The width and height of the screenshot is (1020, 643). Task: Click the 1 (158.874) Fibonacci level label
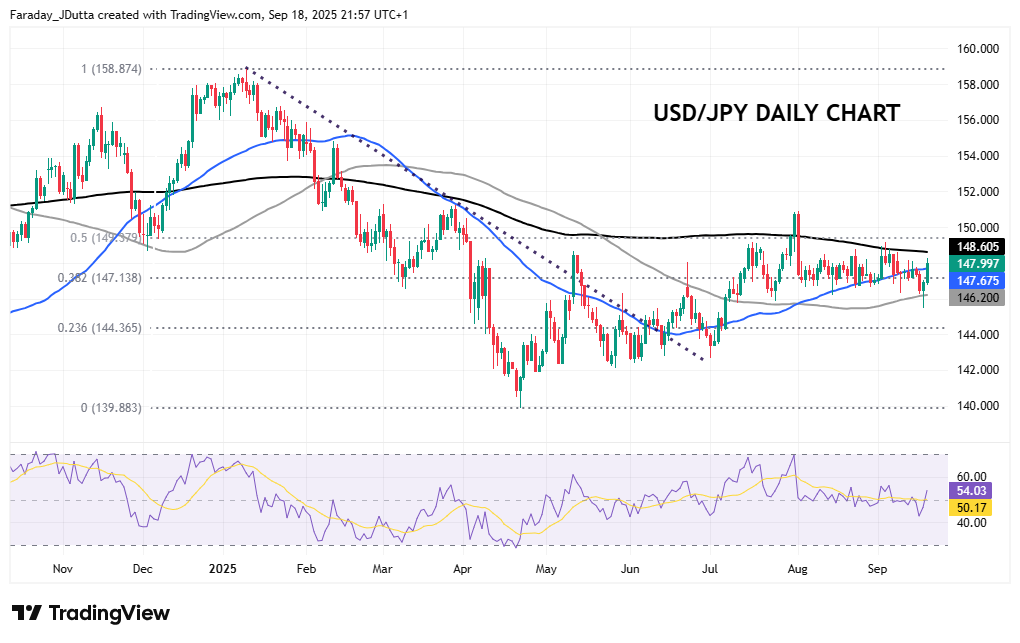(x=112, y=69)
